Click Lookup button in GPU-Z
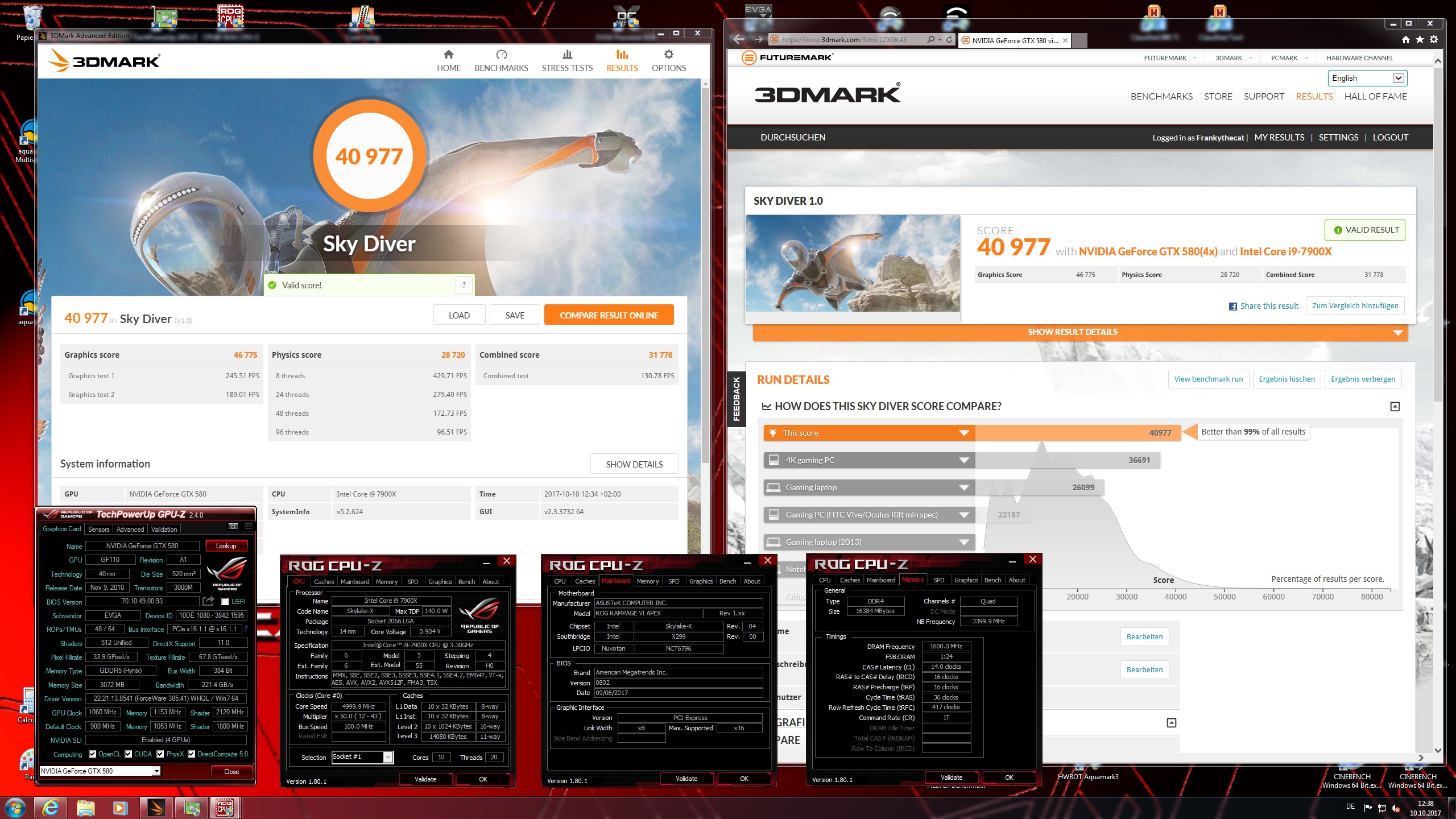This screenshot has width=1456, height=819. tap(226, 546)
